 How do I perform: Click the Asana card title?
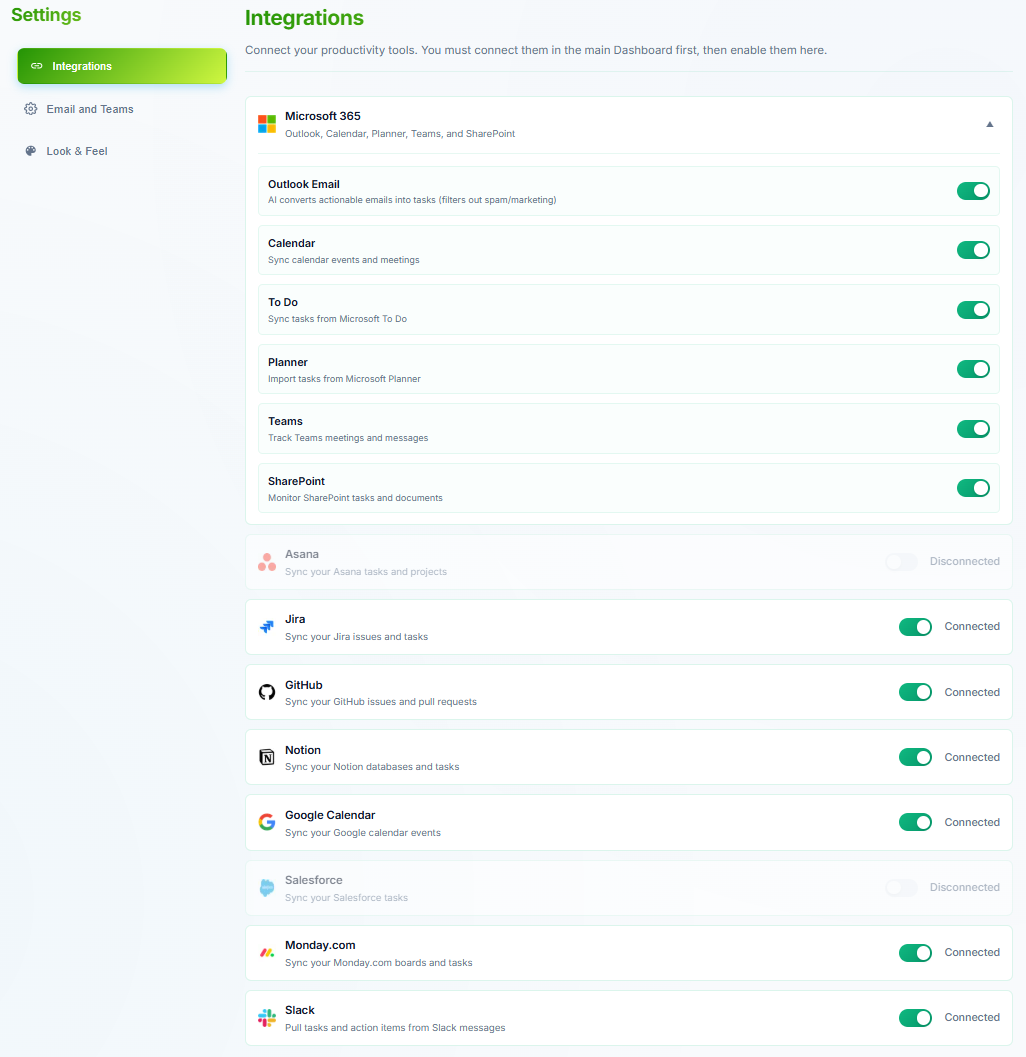302,554
